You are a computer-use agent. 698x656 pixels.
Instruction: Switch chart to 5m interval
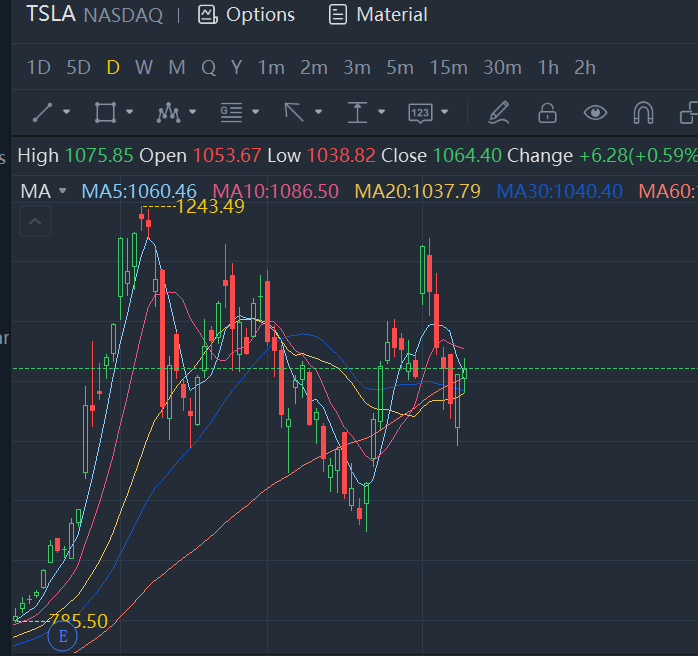400,68
